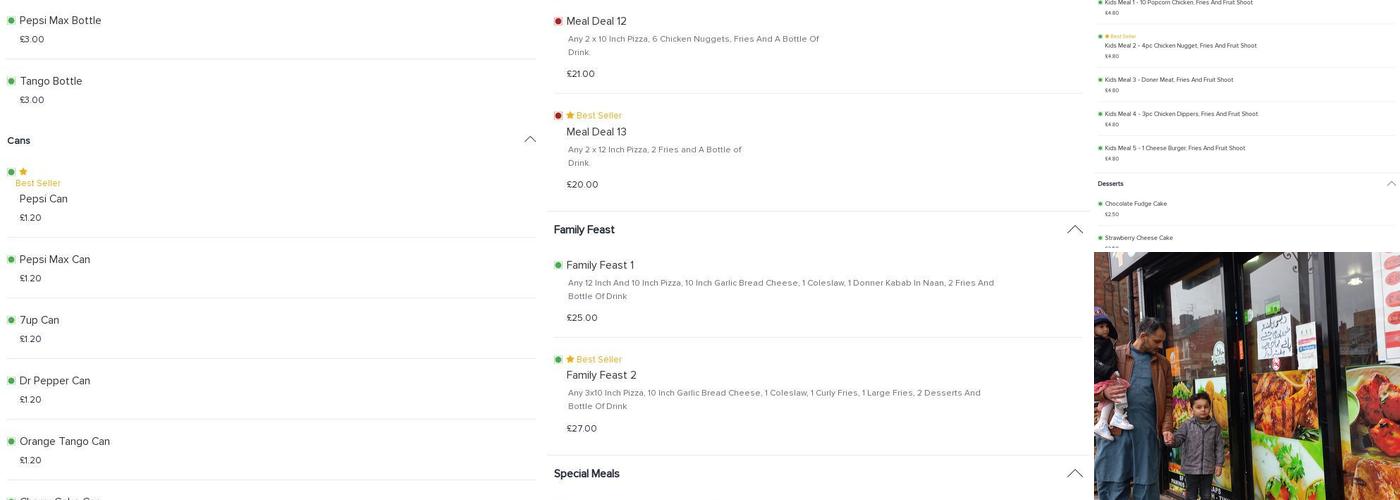Collapse the Special Meals section
This screenshot has width=1400, height=500.
point(1075,474)
